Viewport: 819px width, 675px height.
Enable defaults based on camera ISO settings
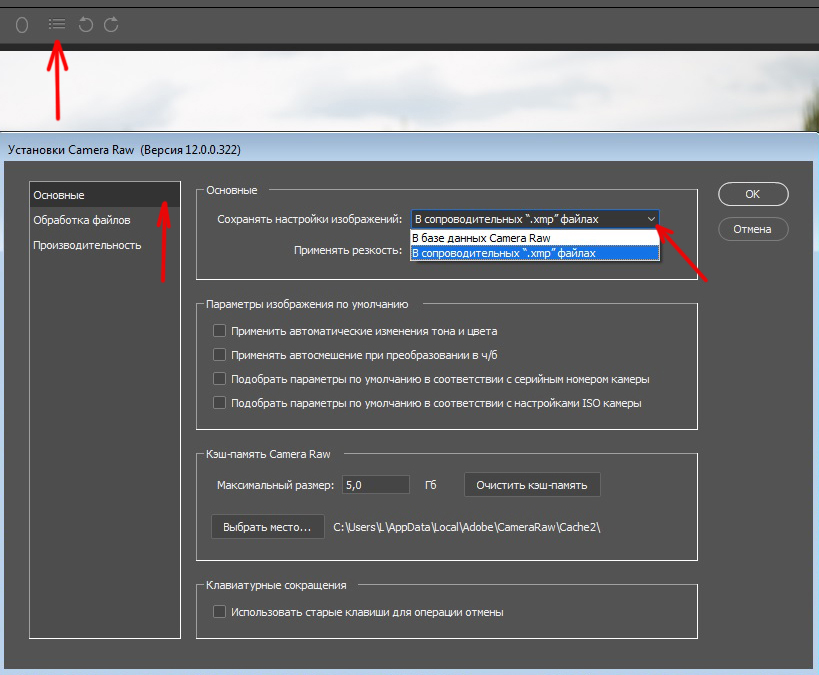click(x=220, y=403)
